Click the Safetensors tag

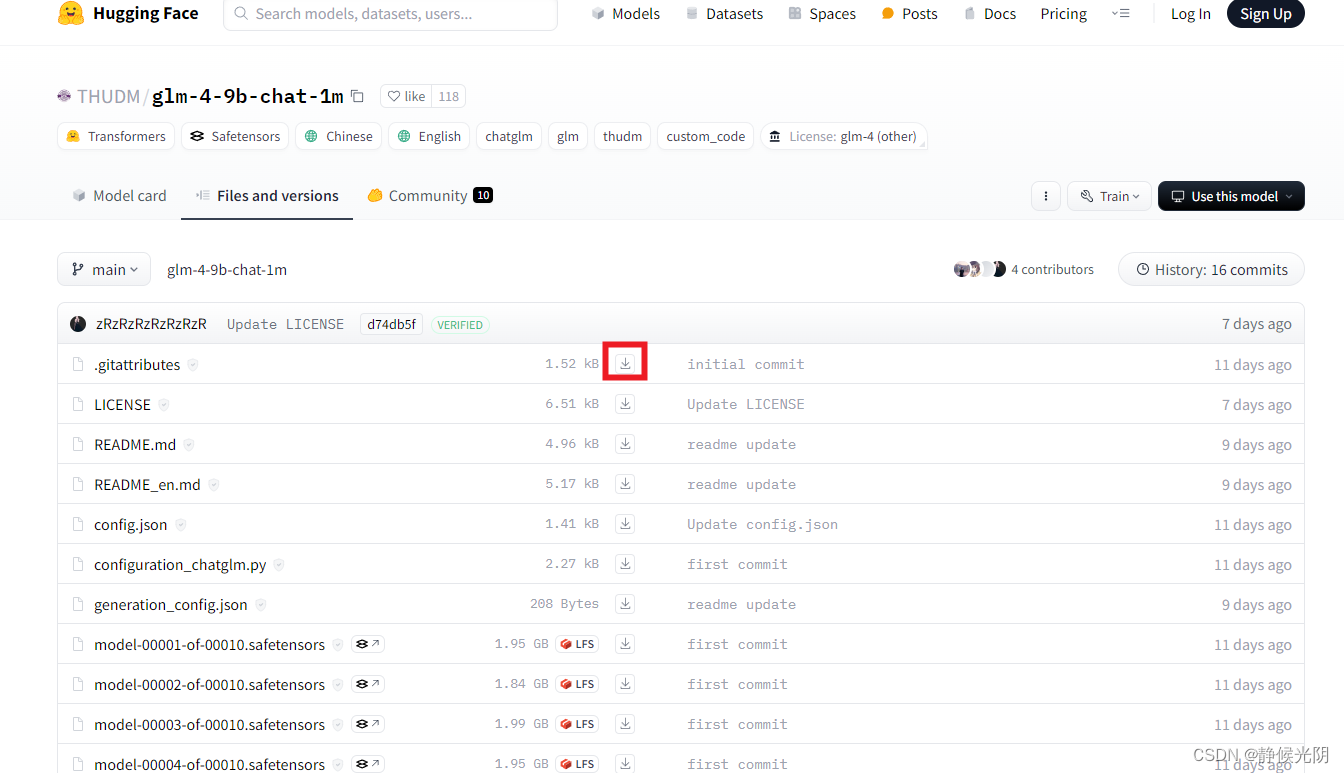click(235, 136)
